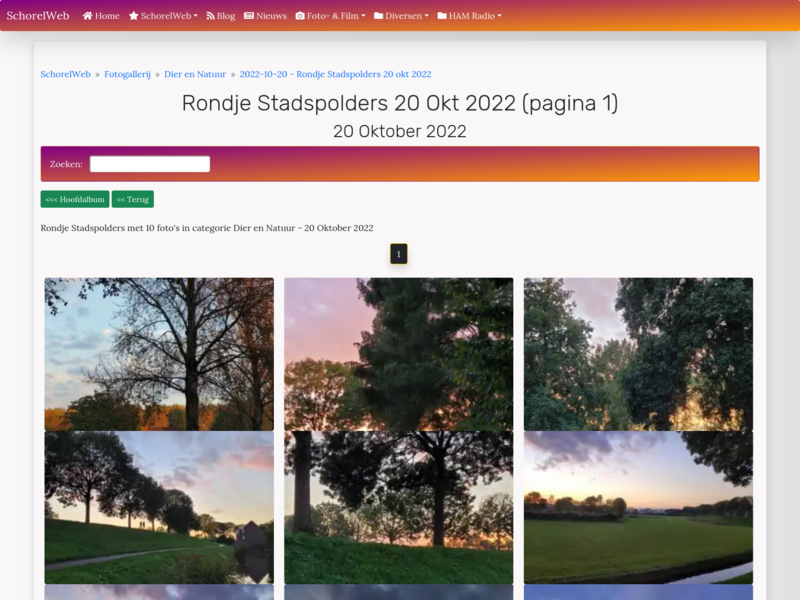Click the <<< Hoofdalbum button
800x600 pixels.
point(75,199)
